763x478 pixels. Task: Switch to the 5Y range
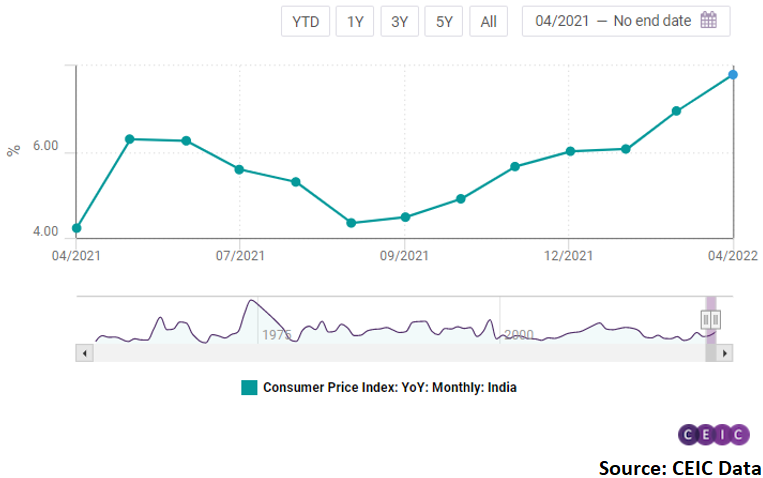(443, 21)
